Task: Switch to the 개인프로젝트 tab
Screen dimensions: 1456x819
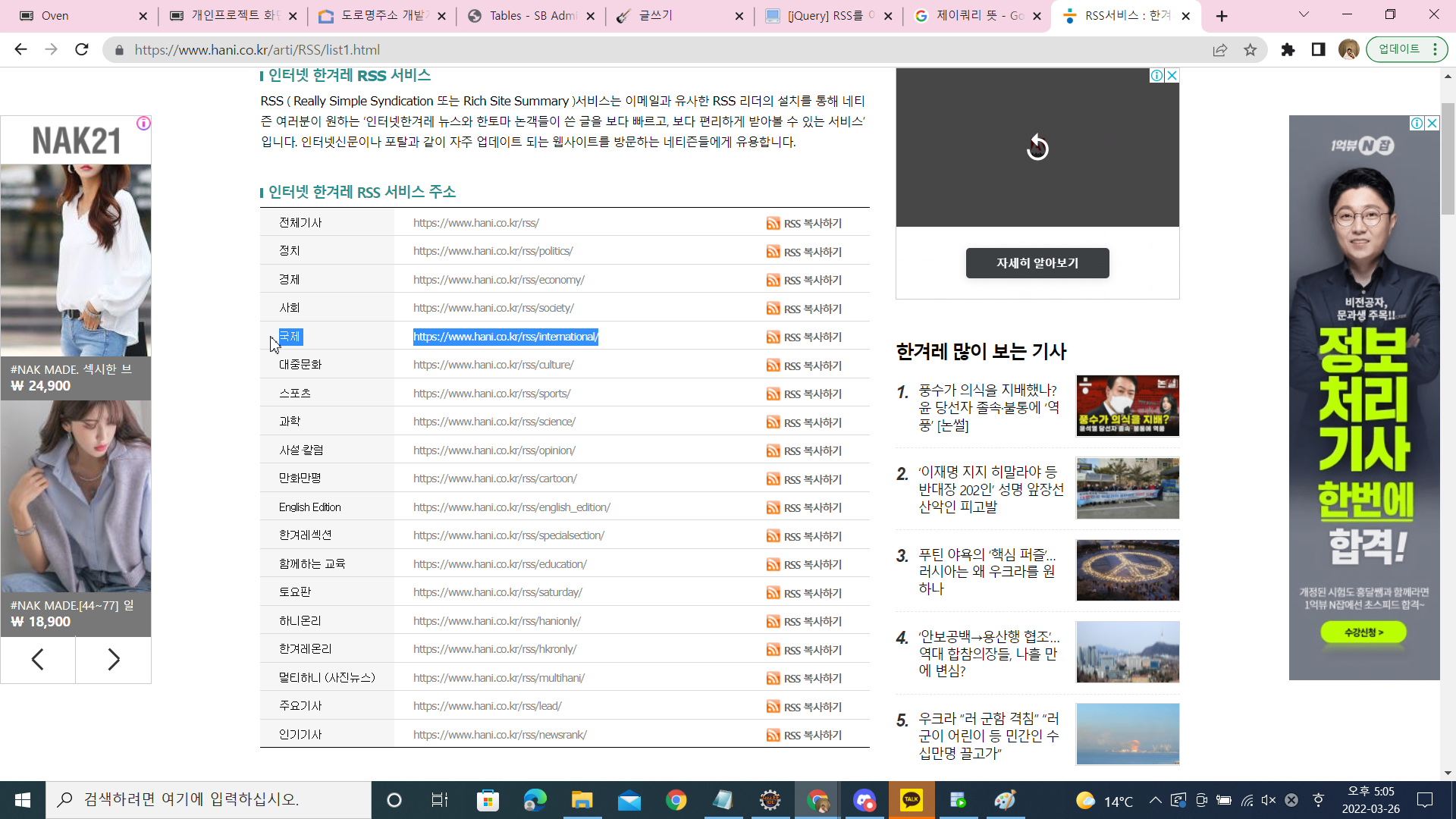Action: click(x=231, y=16)
